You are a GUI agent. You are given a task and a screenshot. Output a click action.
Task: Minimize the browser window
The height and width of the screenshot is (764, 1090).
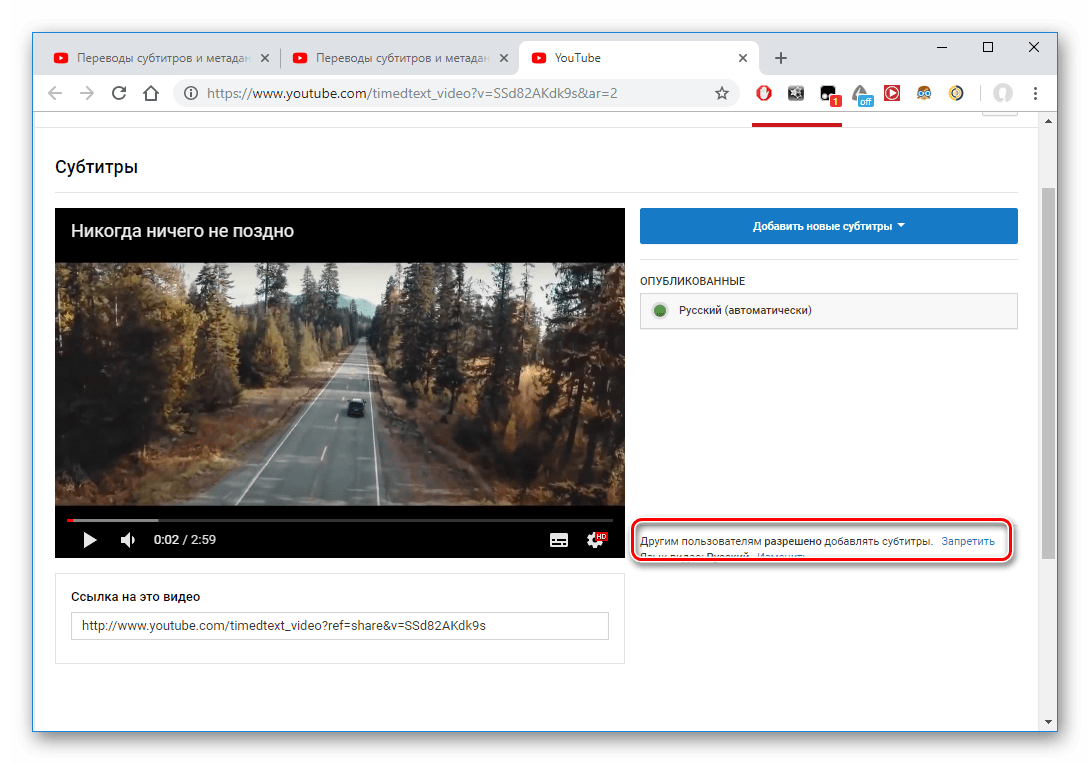(x=942, y=47)
